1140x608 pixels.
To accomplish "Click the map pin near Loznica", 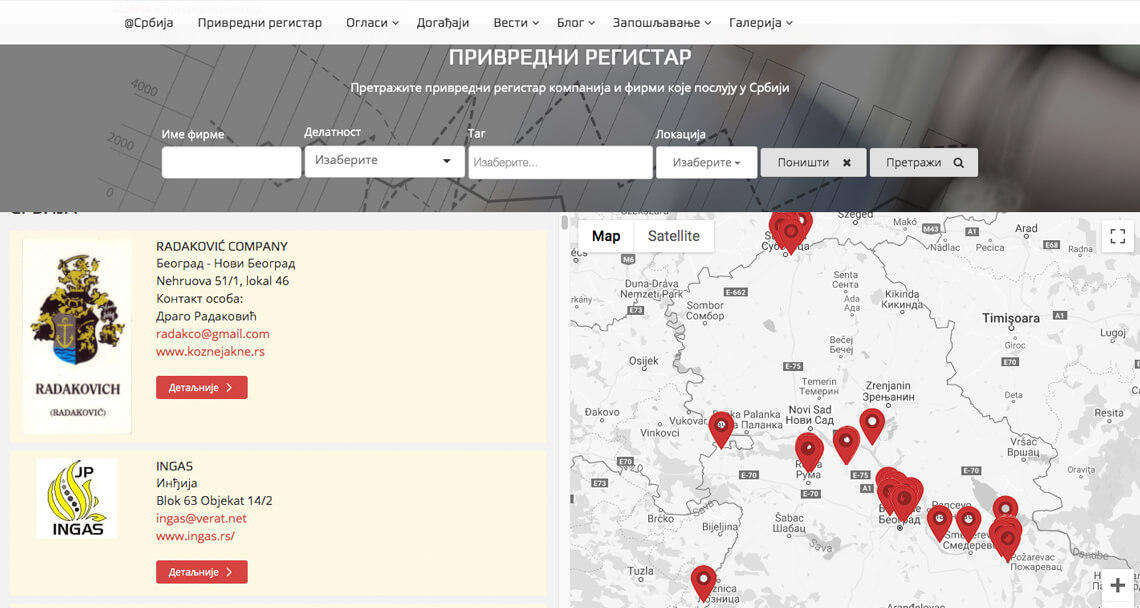I will pos(703,583).
